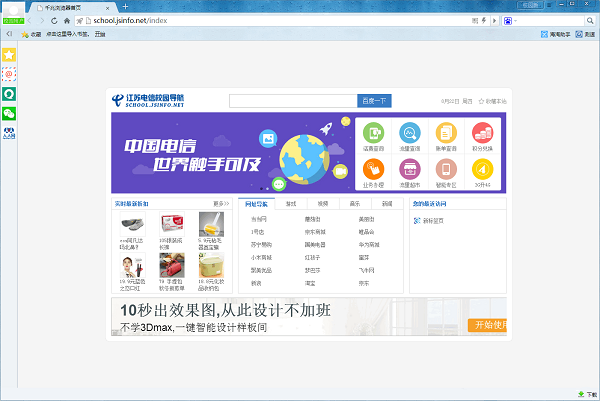Open the 唯品会 link
600x401 pixels.
click(x=367, y=232)
